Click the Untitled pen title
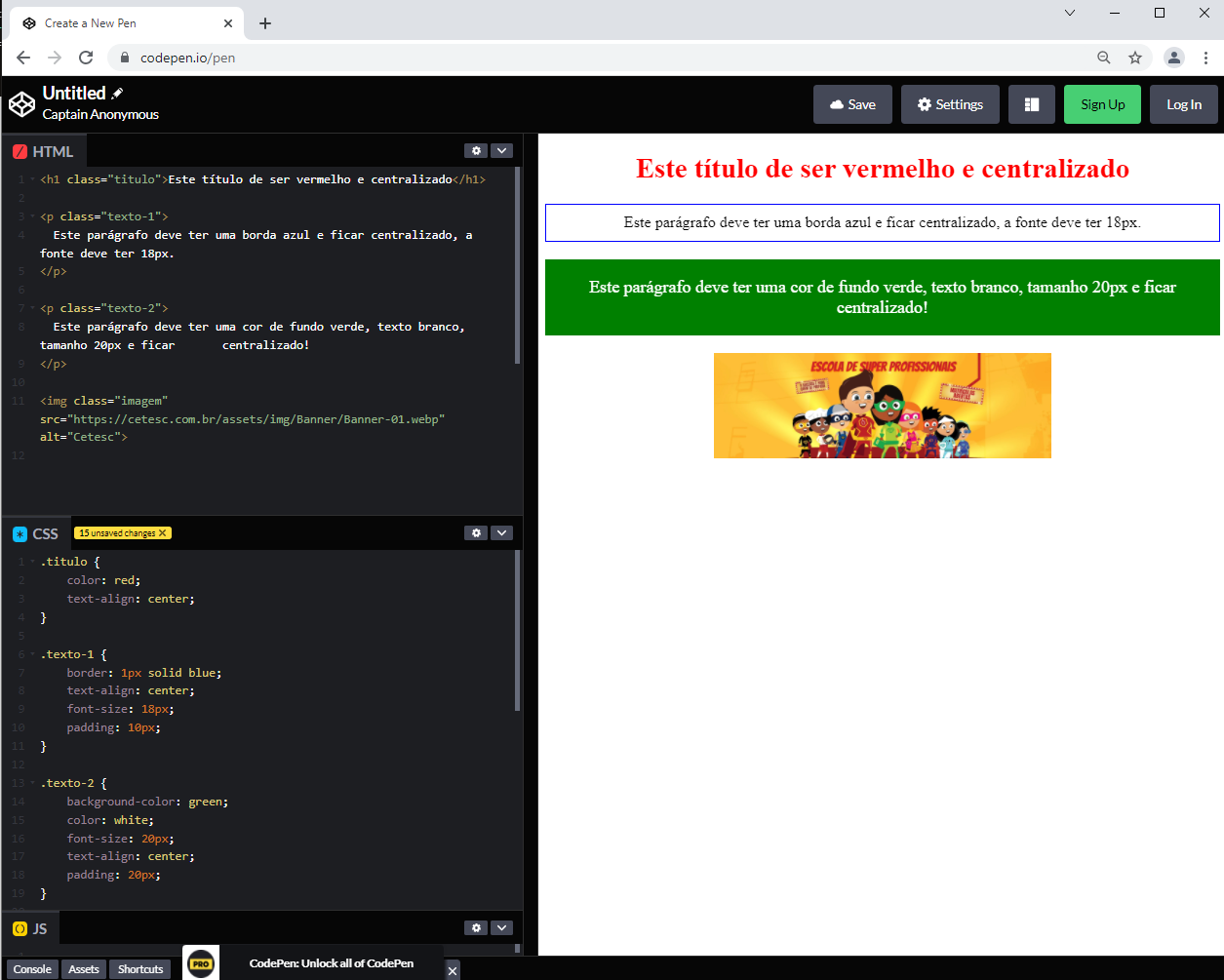Viewport: 1224px width, 980px height. click(74, 94)
